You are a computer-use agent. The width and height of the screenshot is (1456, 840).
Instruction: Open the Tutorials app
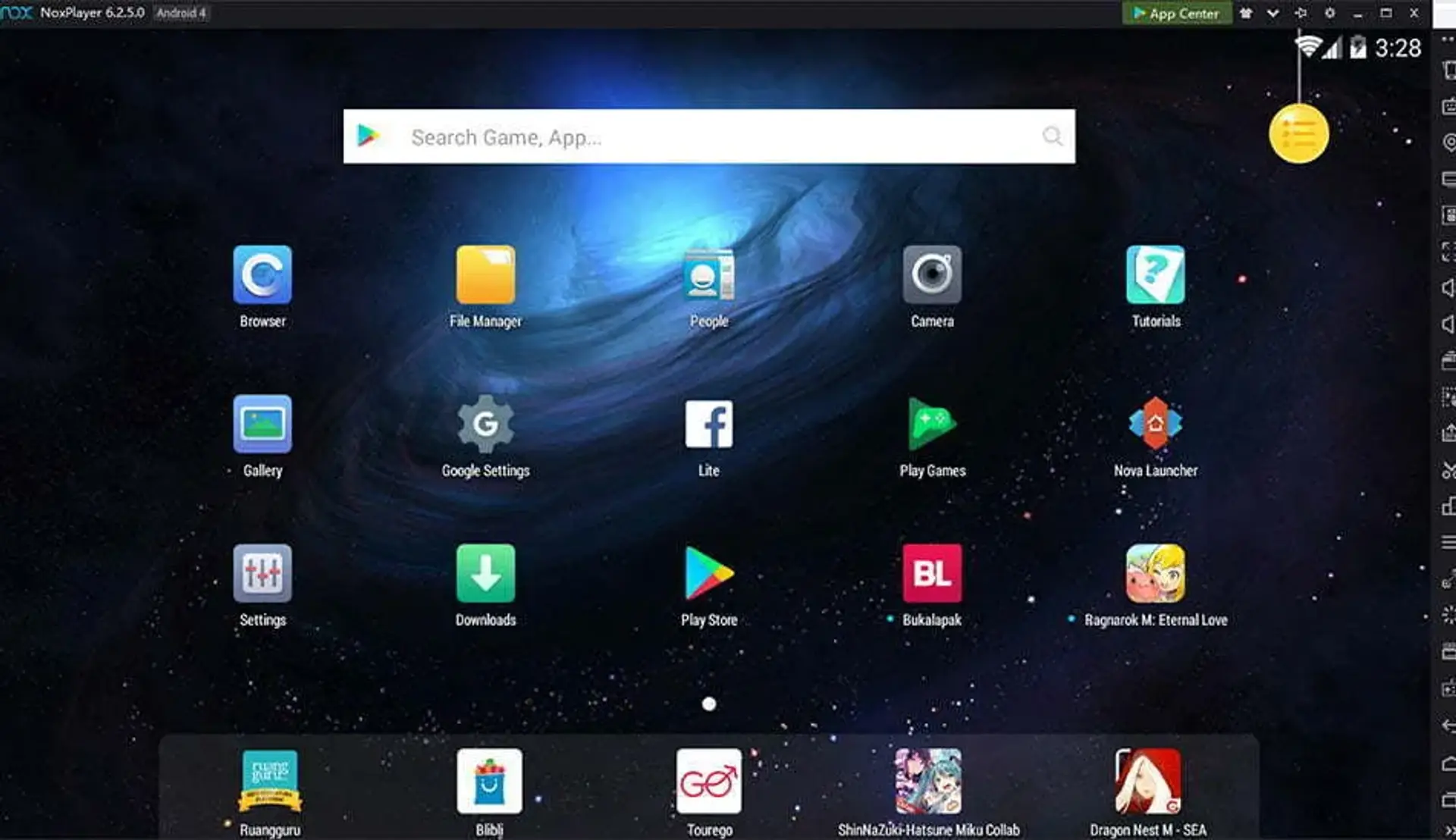pyautogui.click(x=1155, y=274)
